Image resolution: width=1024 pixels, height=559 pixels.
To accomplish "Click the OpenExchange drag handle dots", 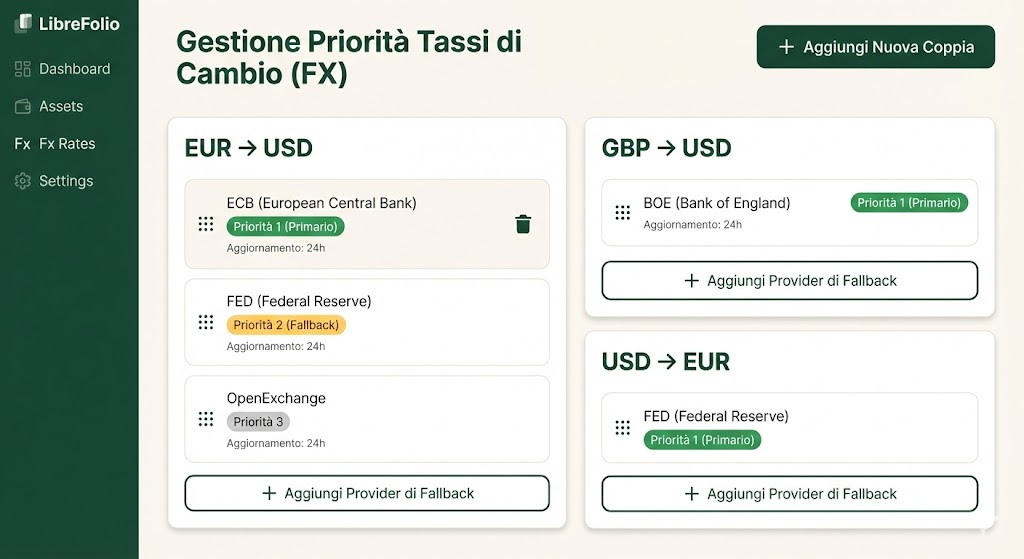I will tap(206, 419).
